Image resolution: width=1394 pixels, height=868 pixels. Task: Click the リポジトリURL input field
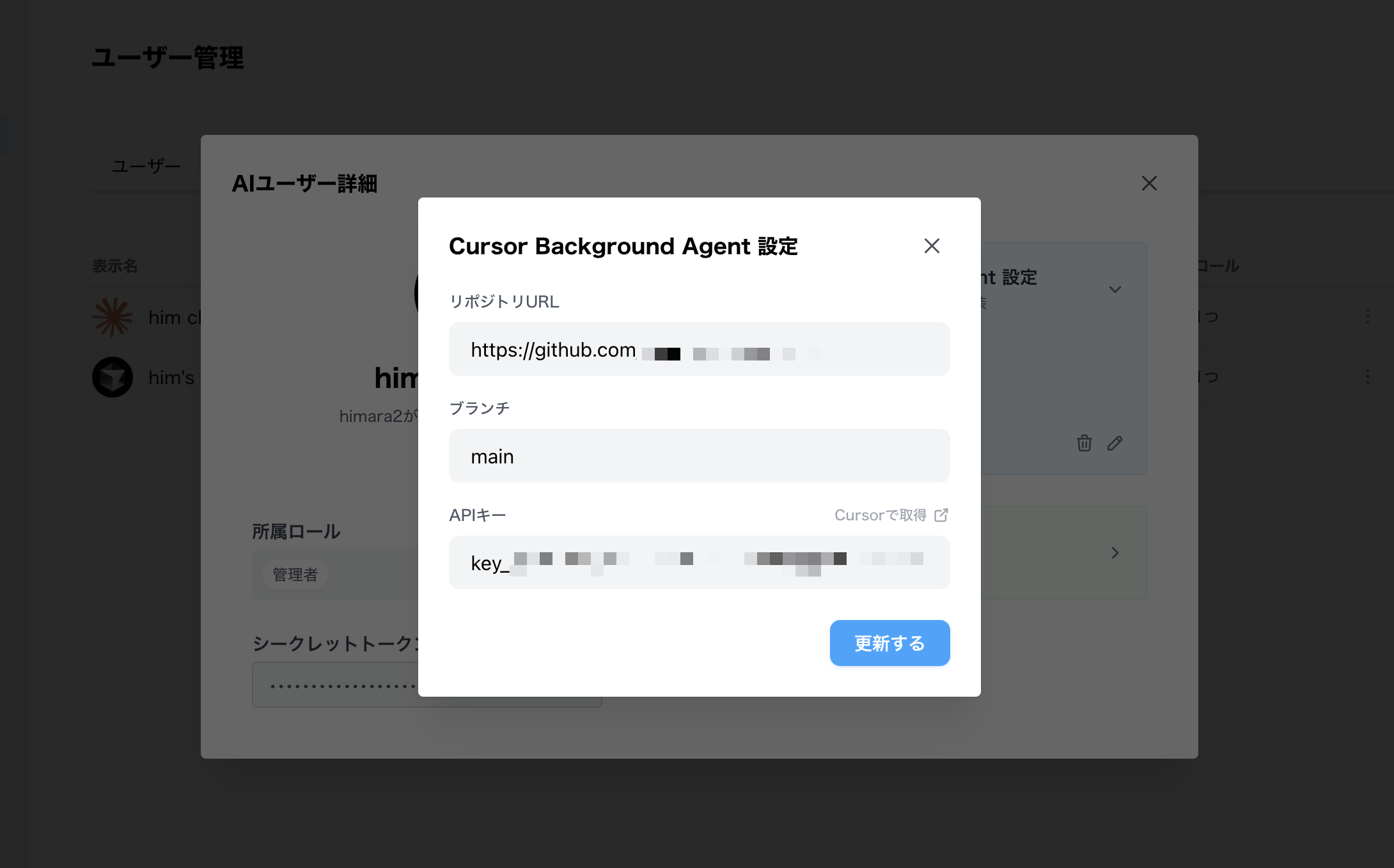click(699, 349)
